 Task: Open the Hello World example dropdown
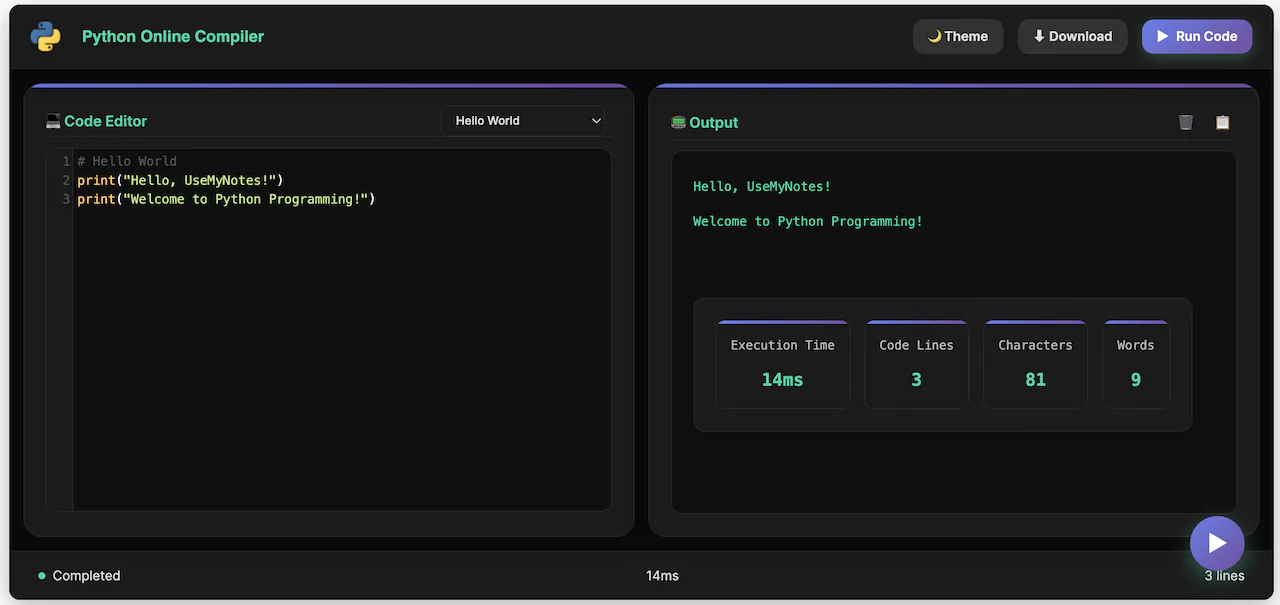coord(522,120)
